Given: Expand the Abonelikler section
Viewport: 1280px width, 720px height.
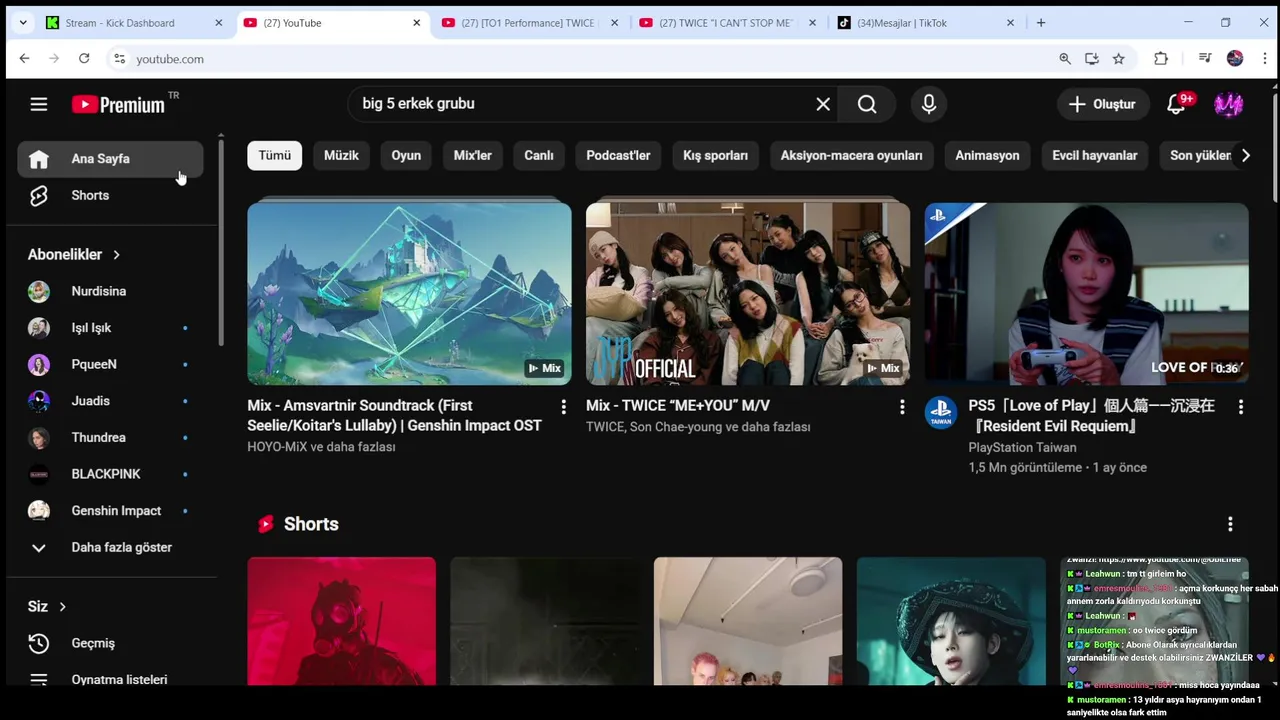Looking at the screenshot, I should [x=74, y=254].
